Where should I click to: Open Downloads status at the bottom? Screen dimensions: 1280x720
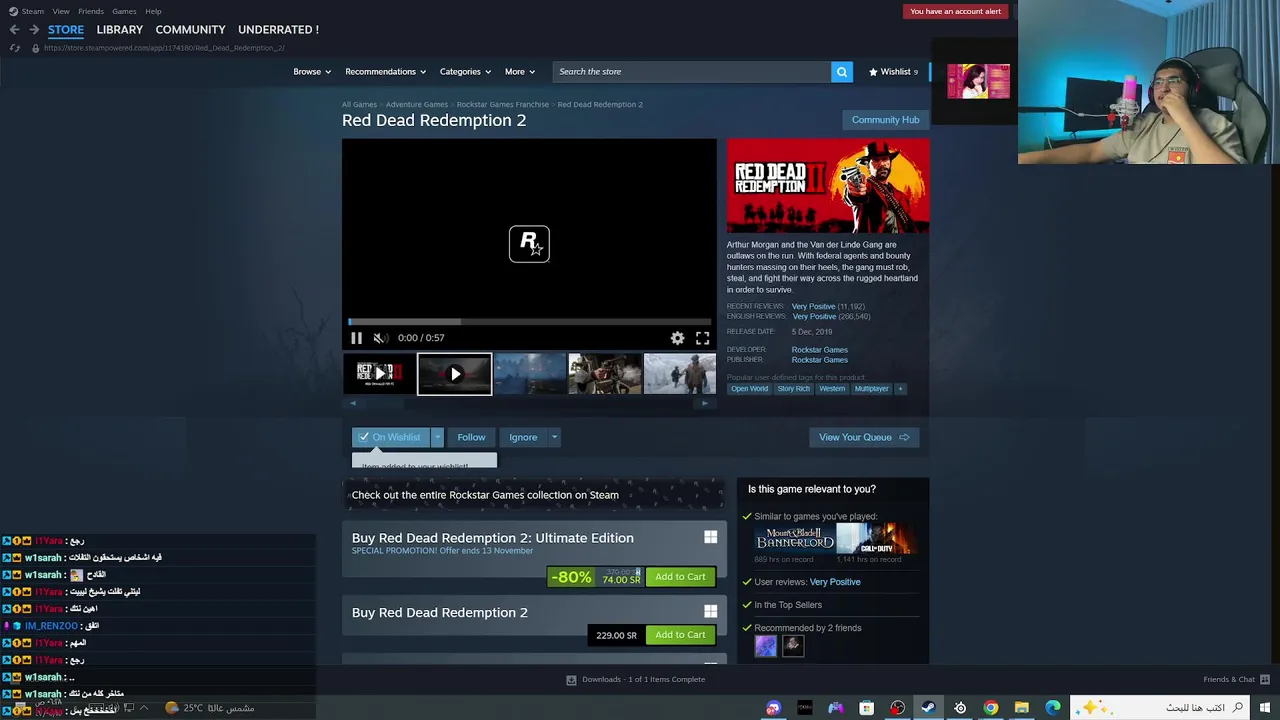click(636, 680)
